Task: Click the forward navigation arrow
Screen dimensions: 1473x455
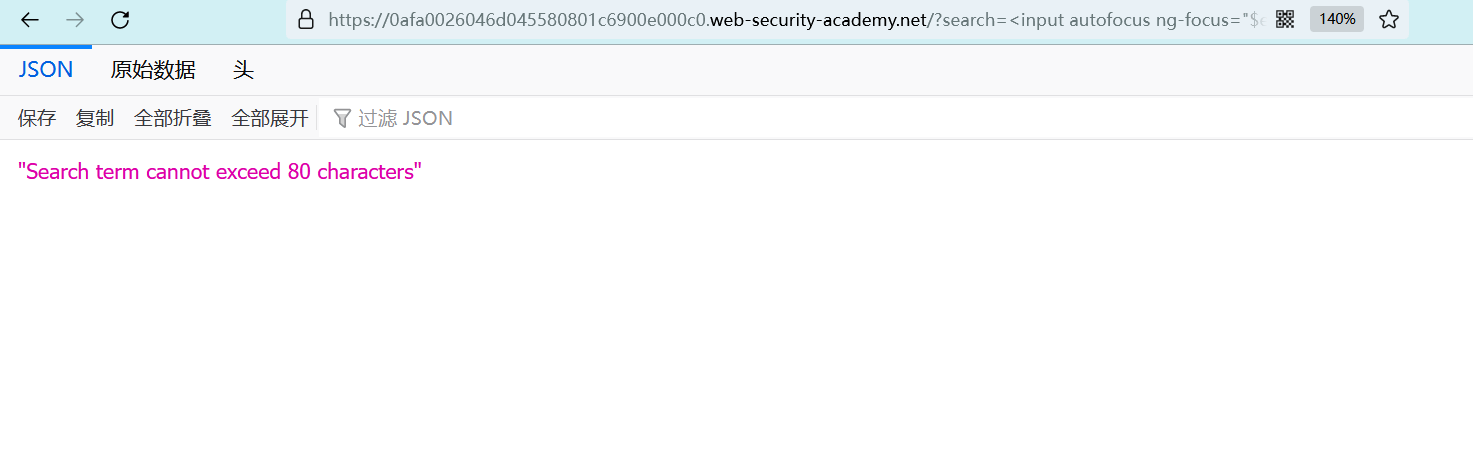Action: click(75, 20)
